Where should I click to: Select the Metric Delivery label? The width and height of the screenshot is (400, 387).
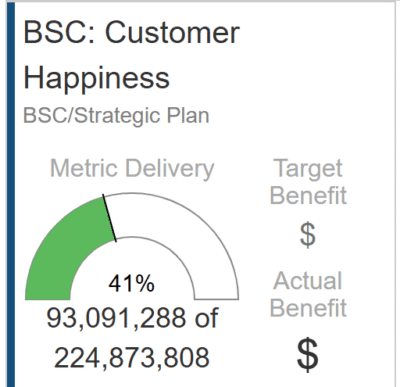click(132, 168)
